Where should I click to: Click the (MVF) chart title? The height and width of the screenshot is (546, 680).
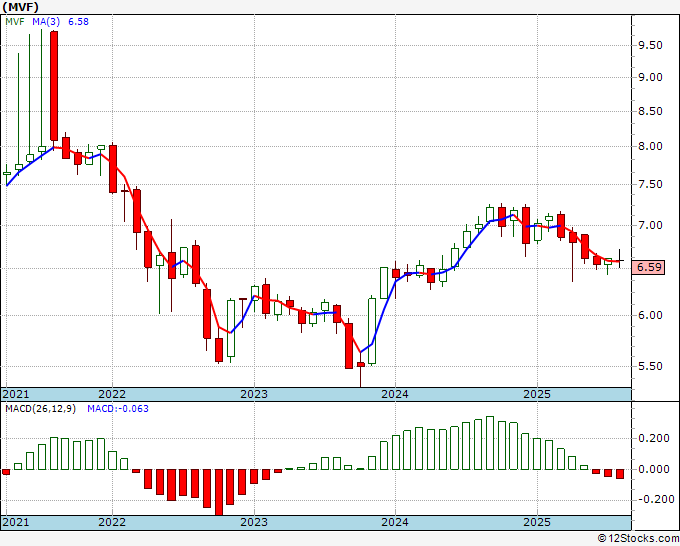(x=20, y=7)
